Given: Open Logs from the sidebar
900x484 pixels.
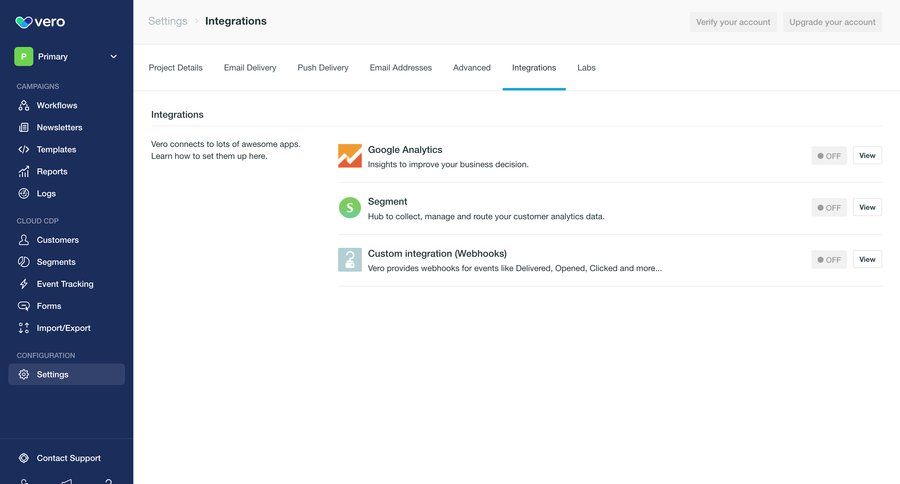Looking at the screenshot, I should click(46, 193).
